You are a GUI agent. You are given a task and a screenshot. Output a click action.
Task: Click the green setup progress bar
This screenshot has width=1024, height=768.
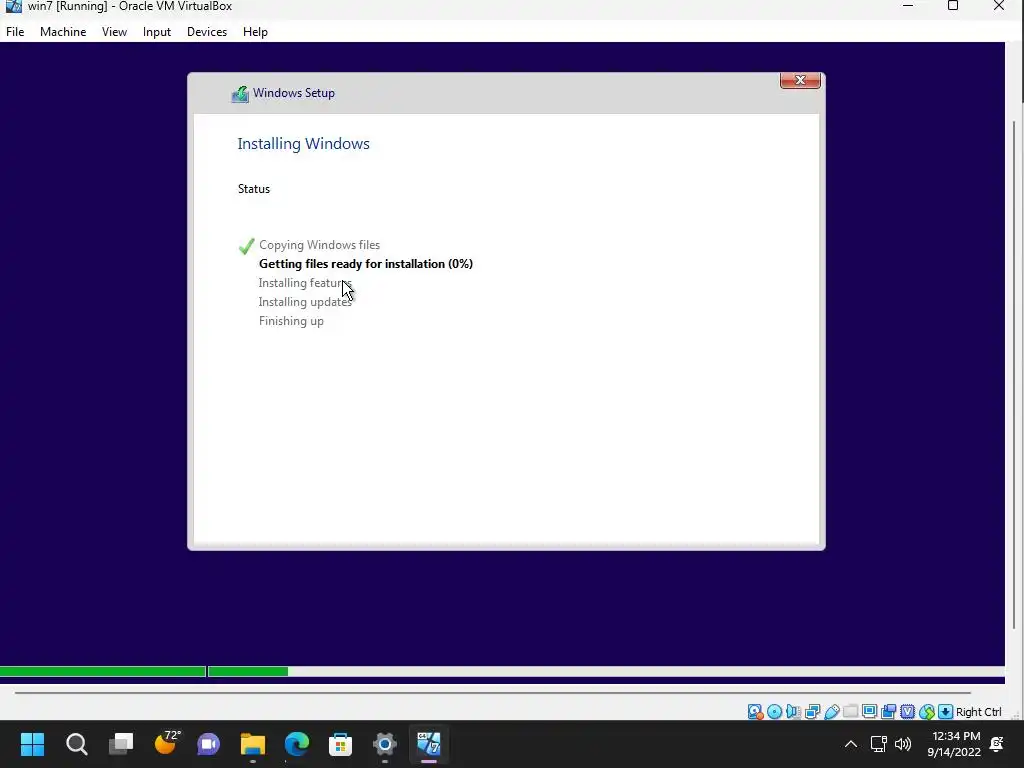(144, 671)
